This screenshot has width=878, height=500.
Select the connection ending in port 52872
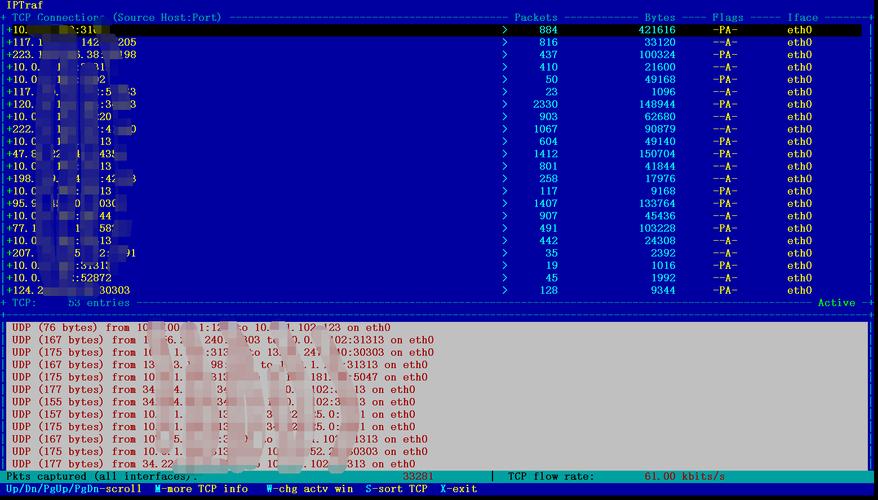pos(434,278)
